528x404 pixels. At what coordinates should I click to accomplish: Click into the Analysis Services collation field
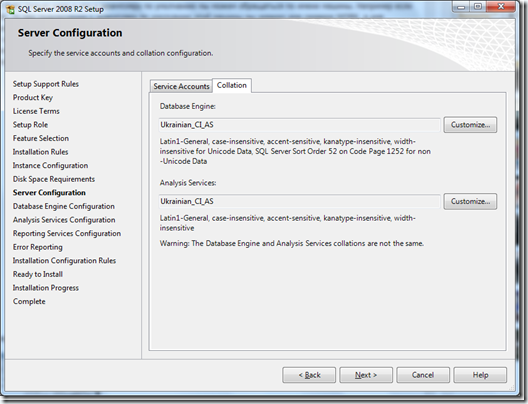299,201
